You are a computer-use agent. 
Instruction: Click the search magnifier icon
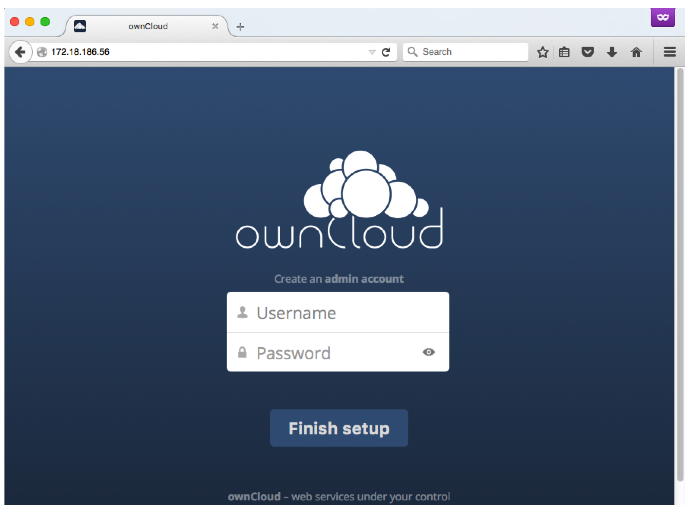coord(412,52)
